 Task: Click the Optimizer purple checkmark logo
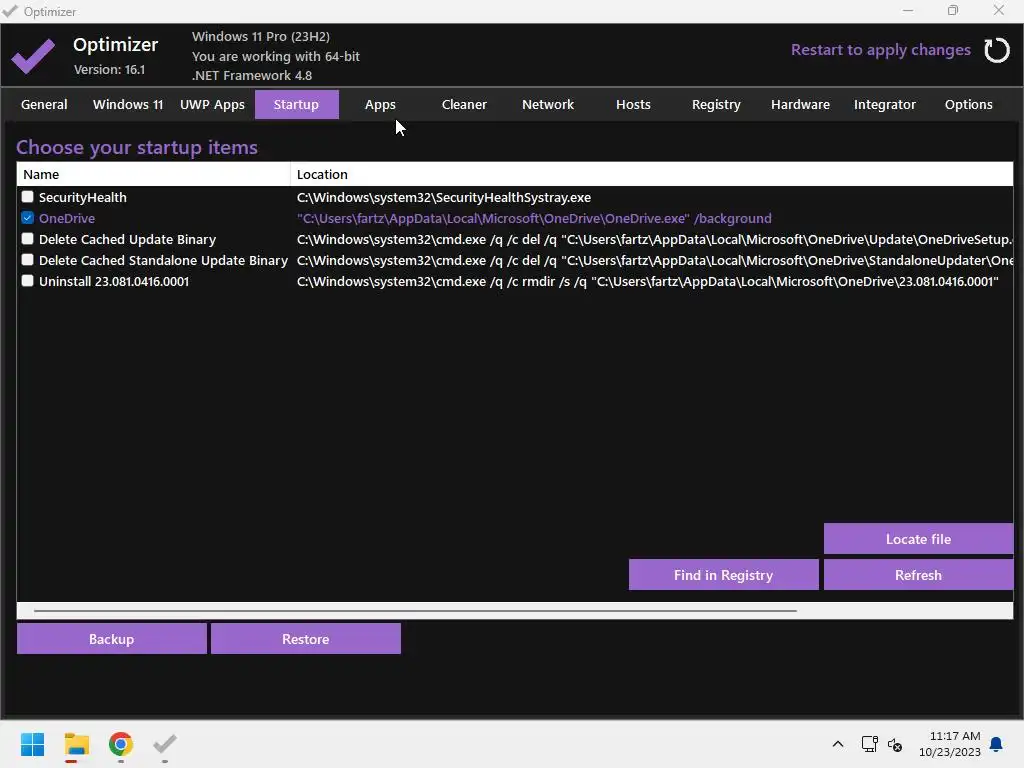[x=33, y=56]
